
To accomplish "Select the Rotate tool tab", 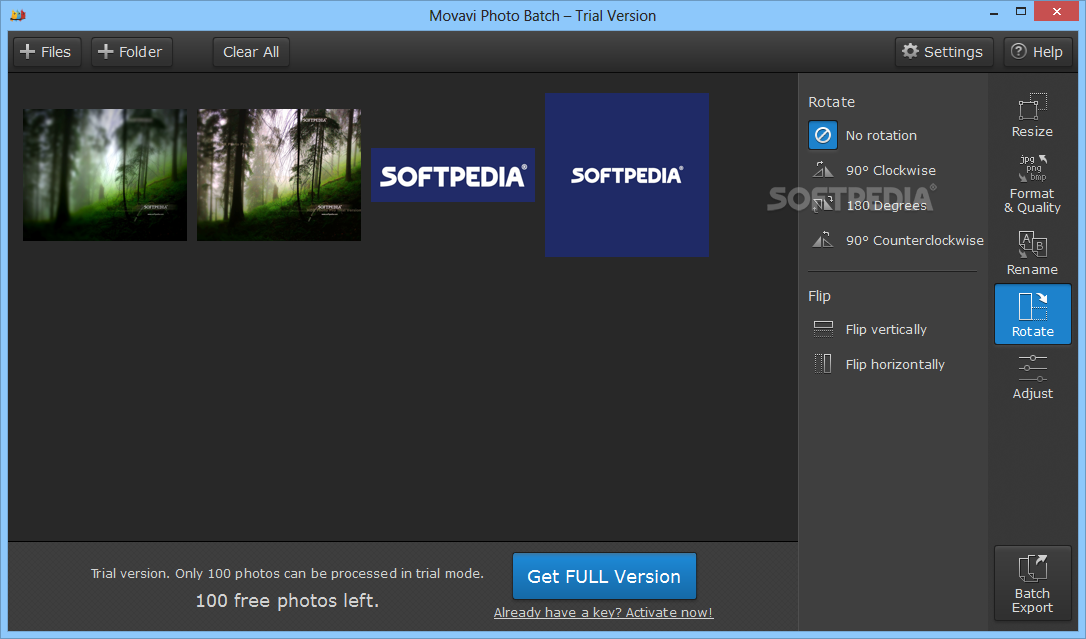I will [1033, 314].
